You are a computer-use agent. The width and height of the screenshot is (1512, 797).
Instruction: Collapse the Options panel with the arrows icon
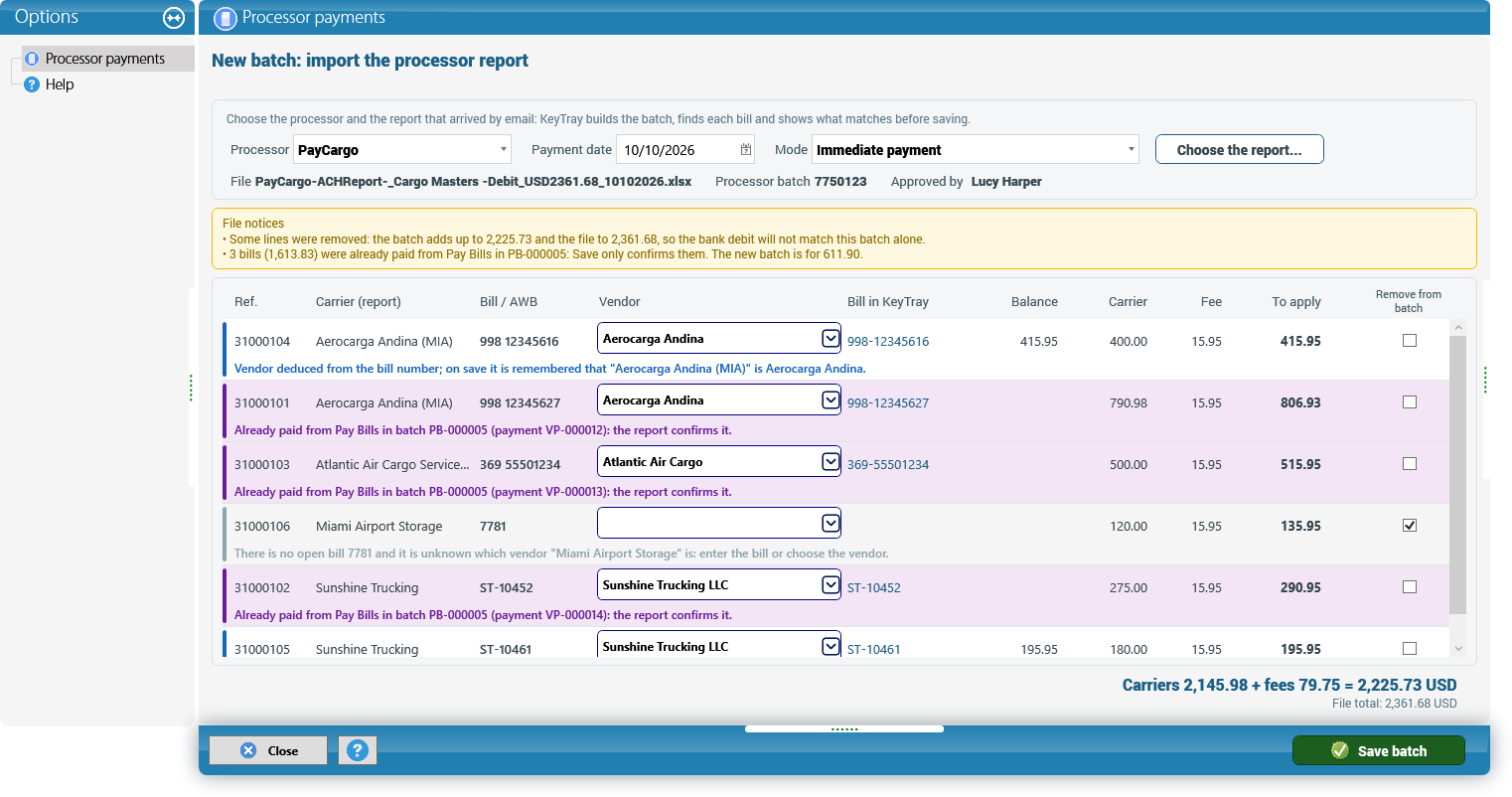coord(173,18)
